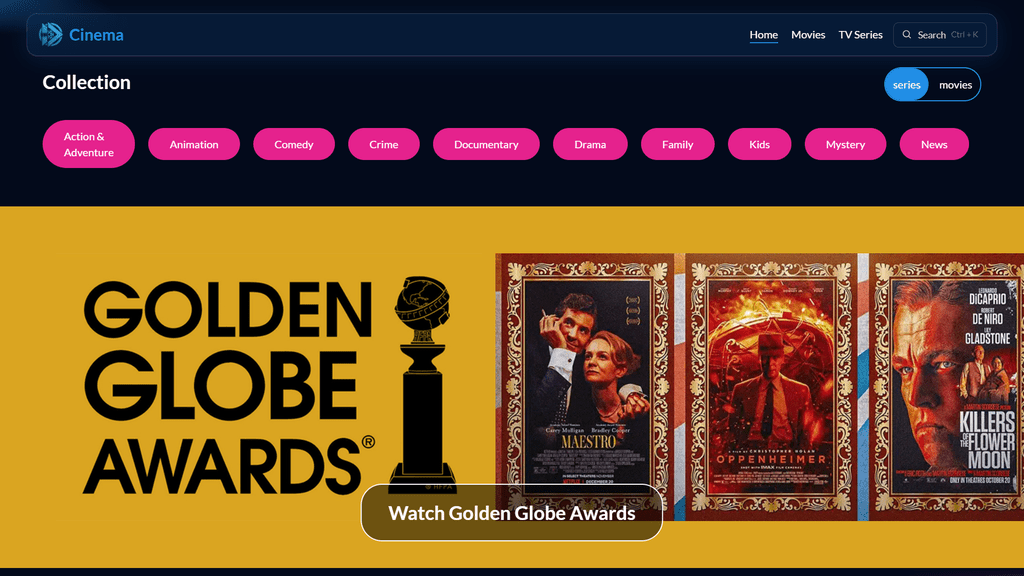Open the Movies nav item
The height and width of the screenshot is (576, 1024).
(x=808, y=35)
